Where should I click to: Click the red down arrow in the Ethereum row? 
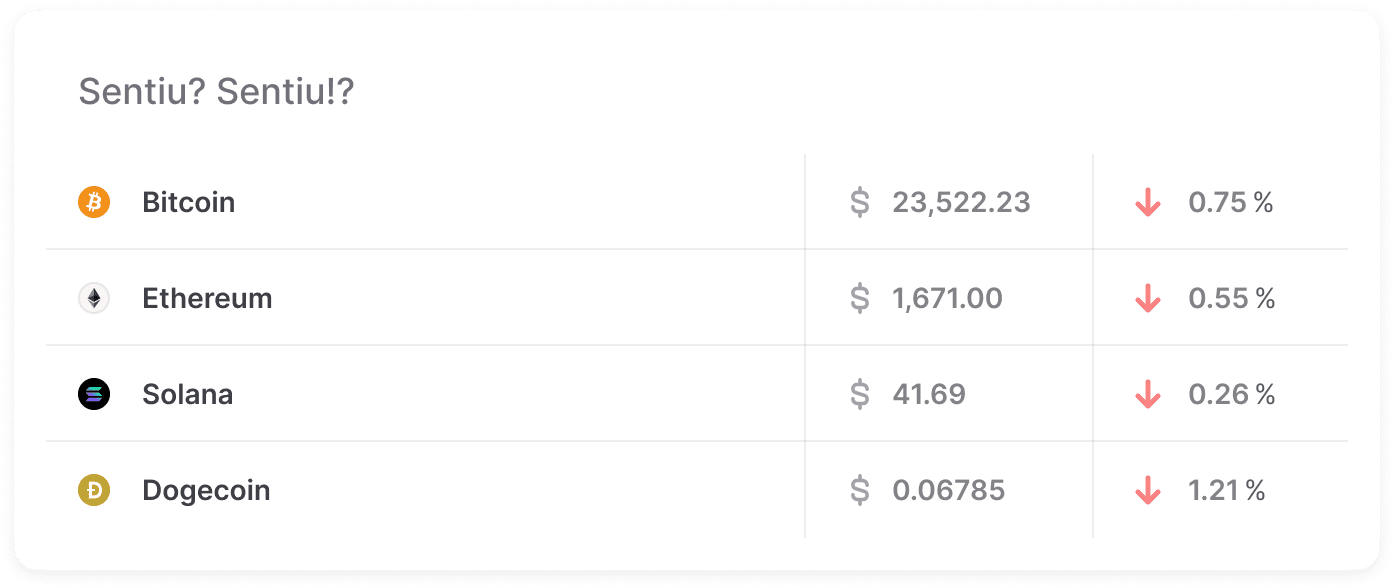(1148, 298)
